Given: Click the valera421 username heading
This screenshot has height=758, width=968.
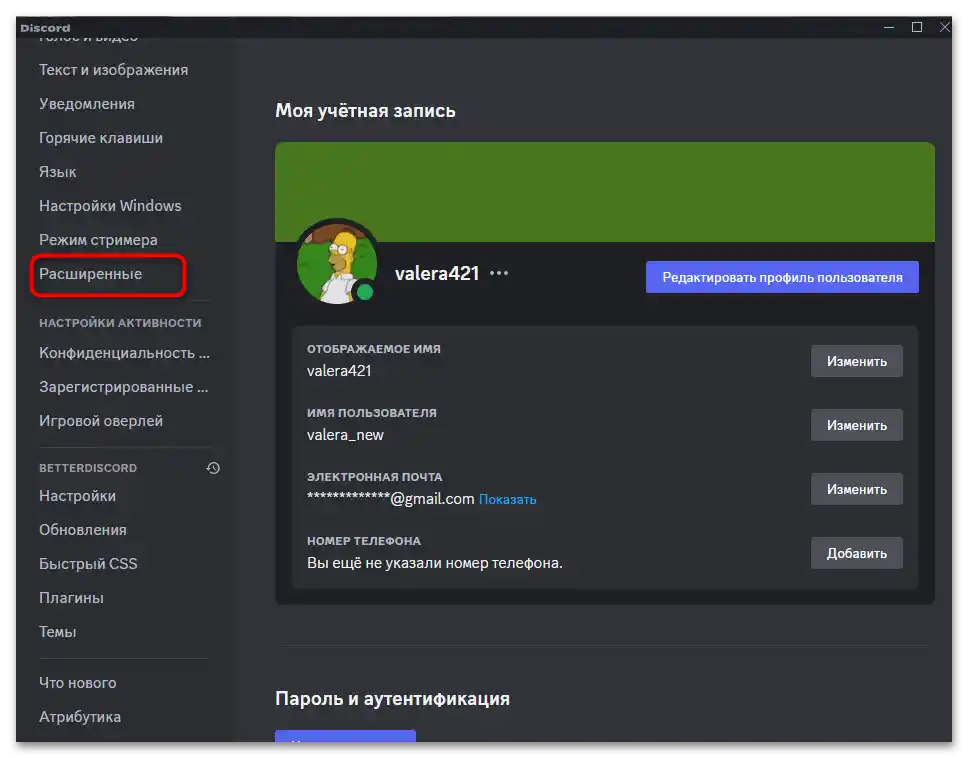Looking at the screenshot, I should tap(437, 273).
